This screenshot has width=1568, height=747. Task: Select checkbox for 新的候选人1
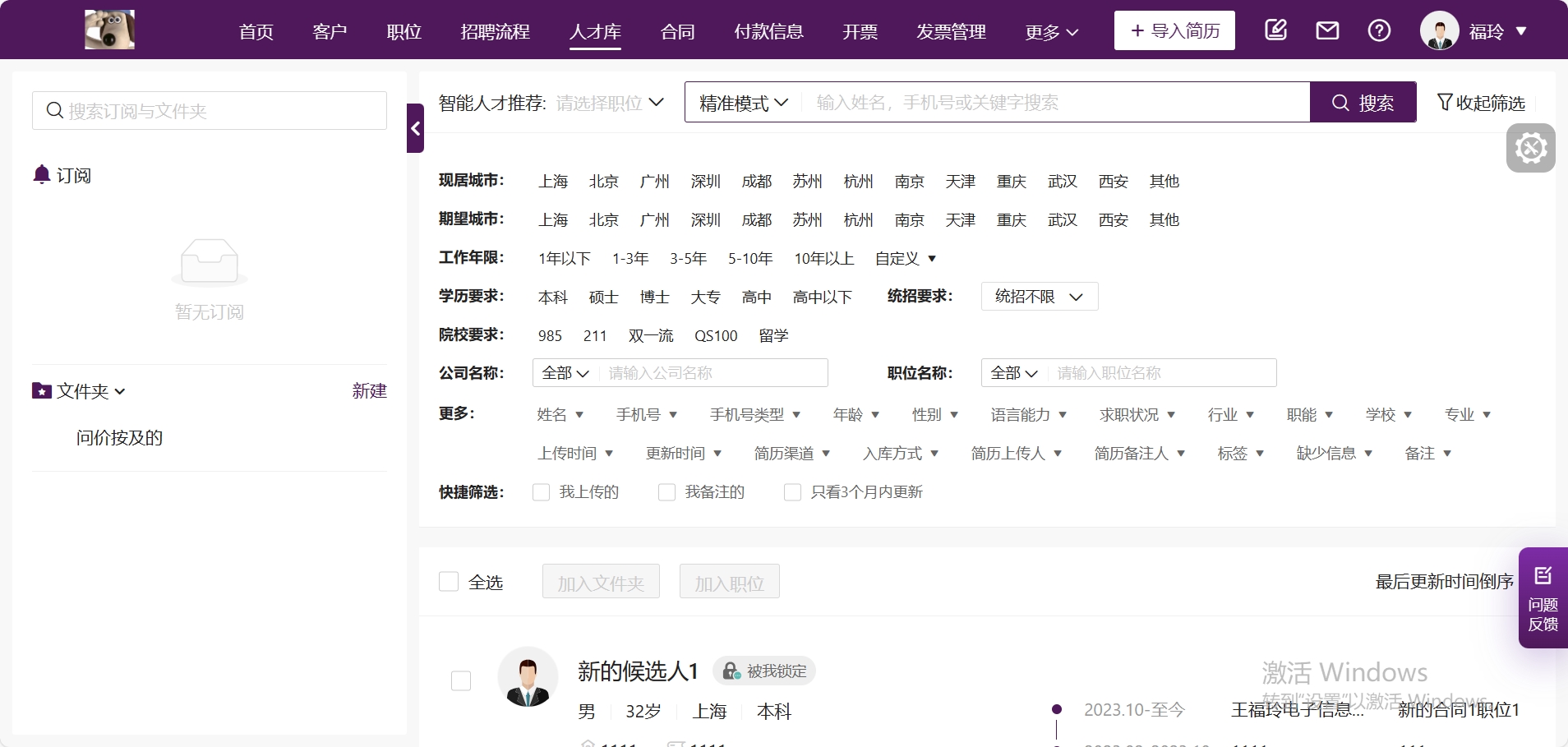tap(461, 681)
